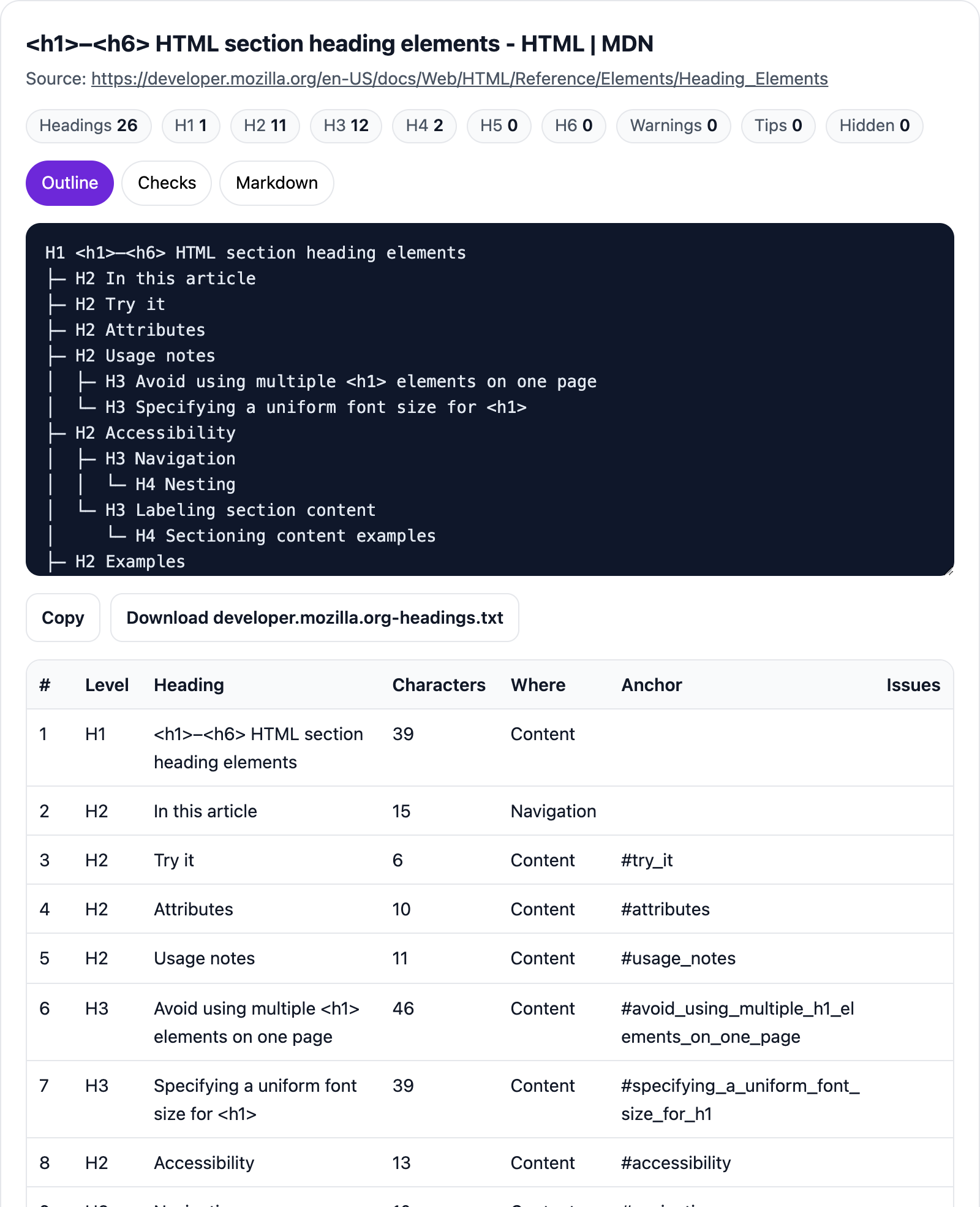Switch to the Outline tab
The height and width of the screenshot is (1207, 980).
[70, 183]
